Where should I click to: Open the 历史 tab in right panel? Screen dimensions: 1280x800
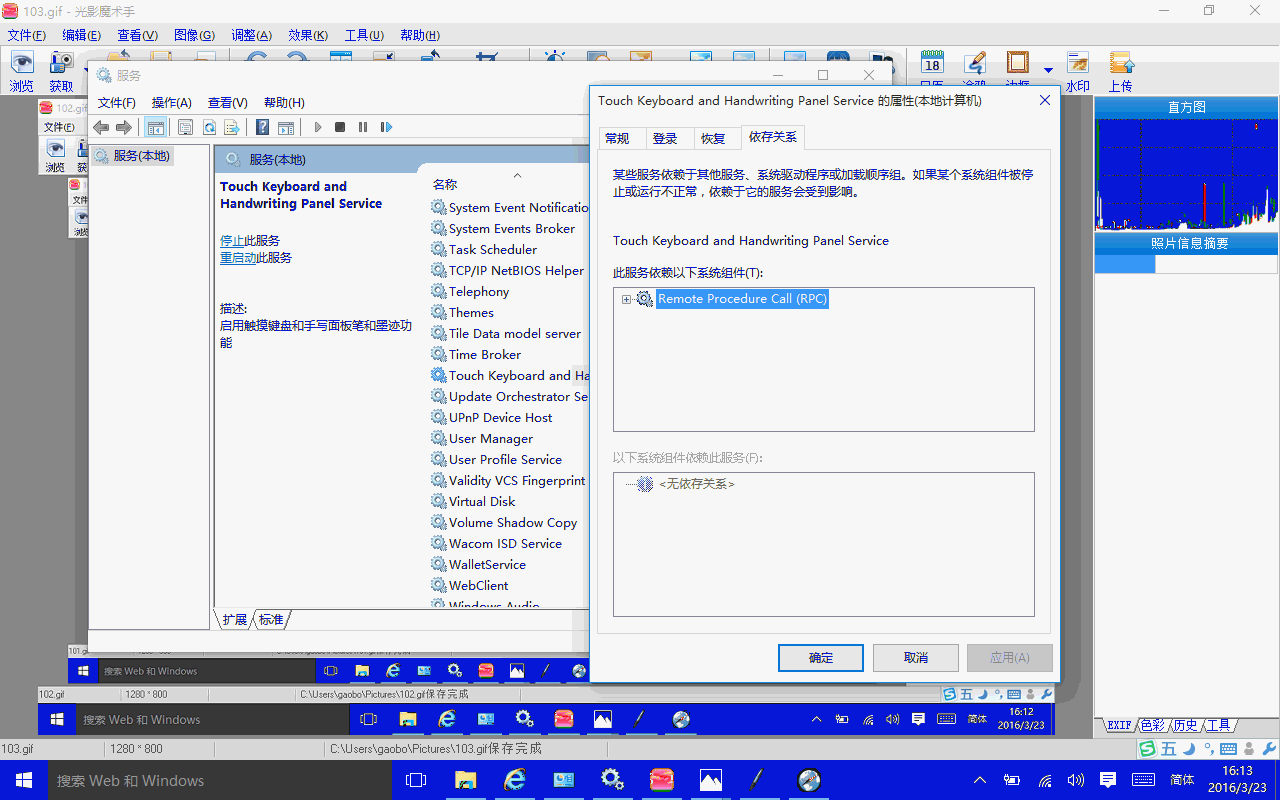(x=1185, y=725)
